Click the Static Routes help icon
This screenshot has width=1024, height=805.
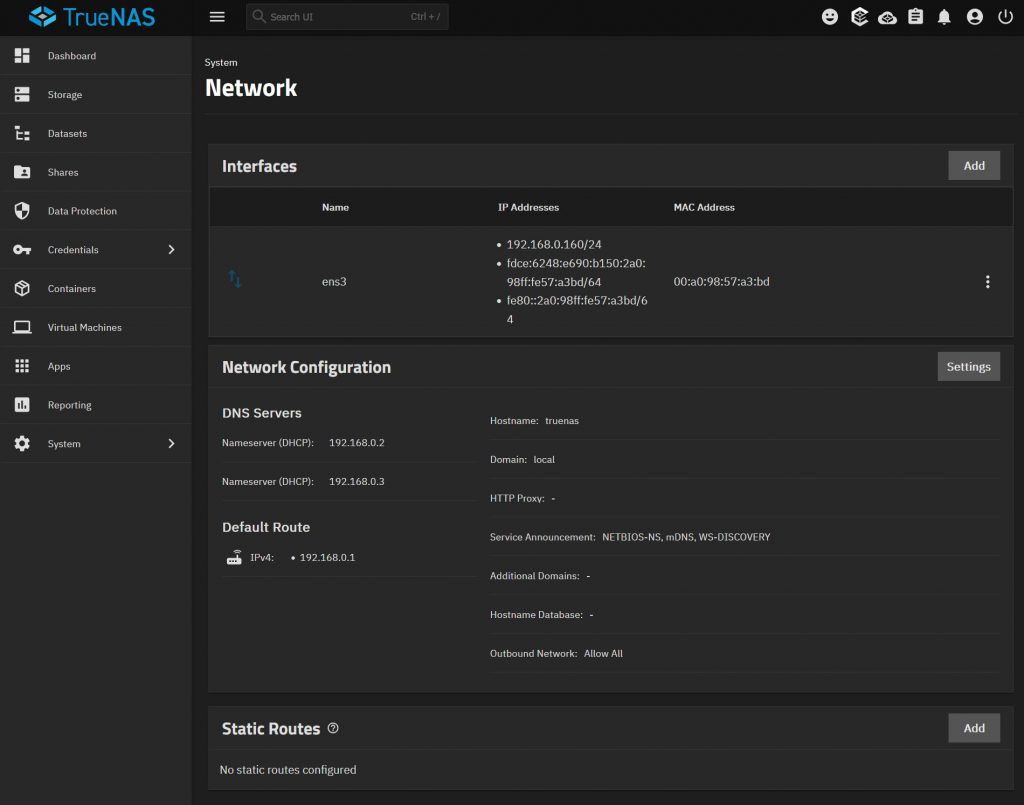click(333, 728)
